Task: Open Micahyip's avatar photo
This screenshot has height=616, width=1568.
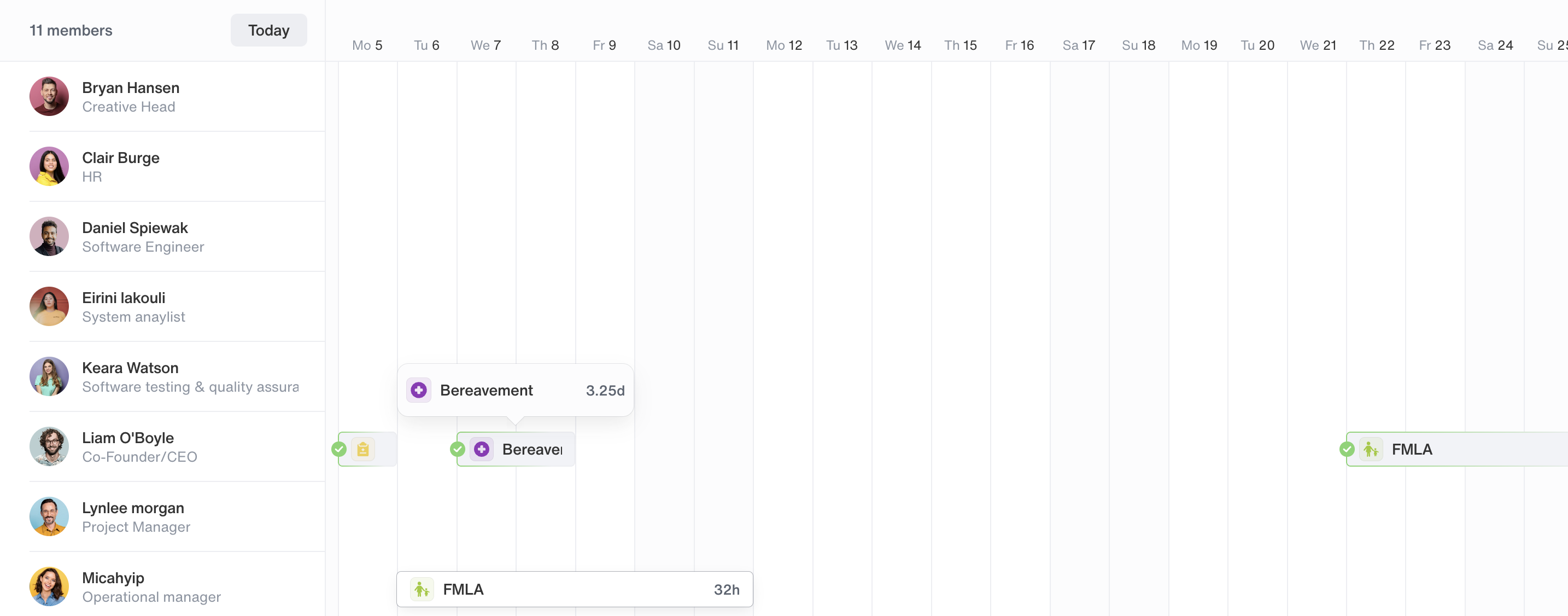Action: tap(49, 587)
